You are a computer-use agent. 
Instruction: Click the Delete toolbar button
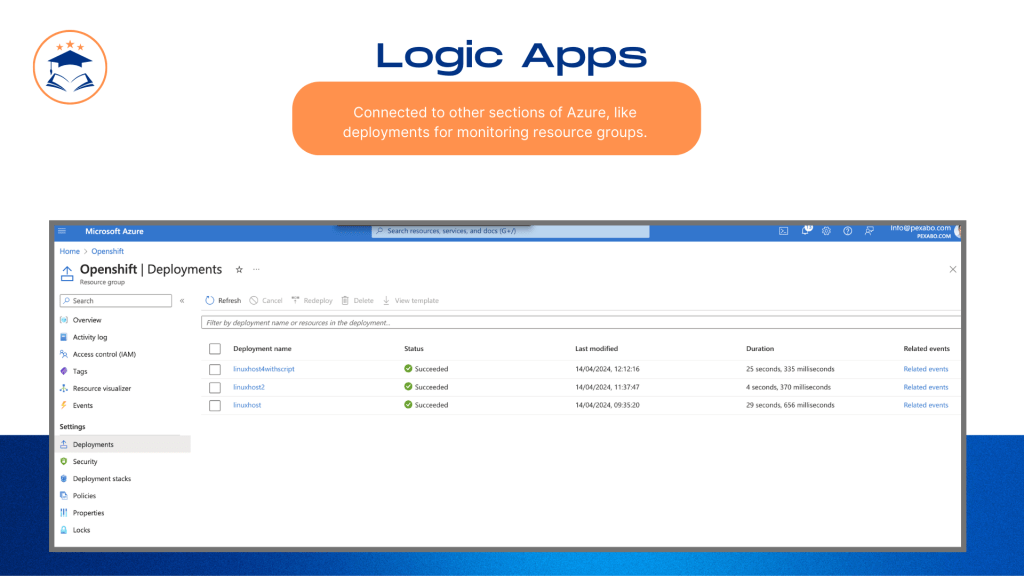(357, 300)
